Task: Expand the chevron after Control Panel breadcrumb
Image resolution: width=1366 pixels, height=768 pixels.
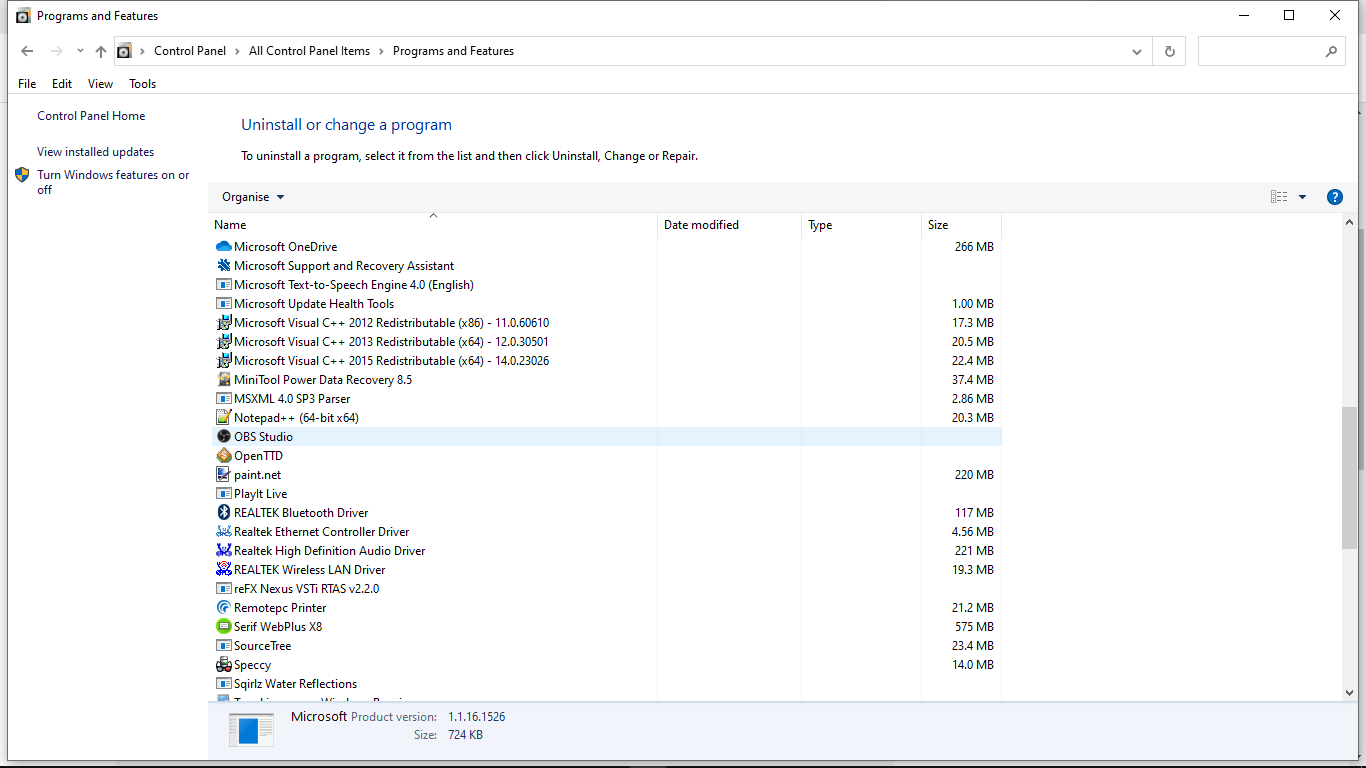Action: click(237, 51)
